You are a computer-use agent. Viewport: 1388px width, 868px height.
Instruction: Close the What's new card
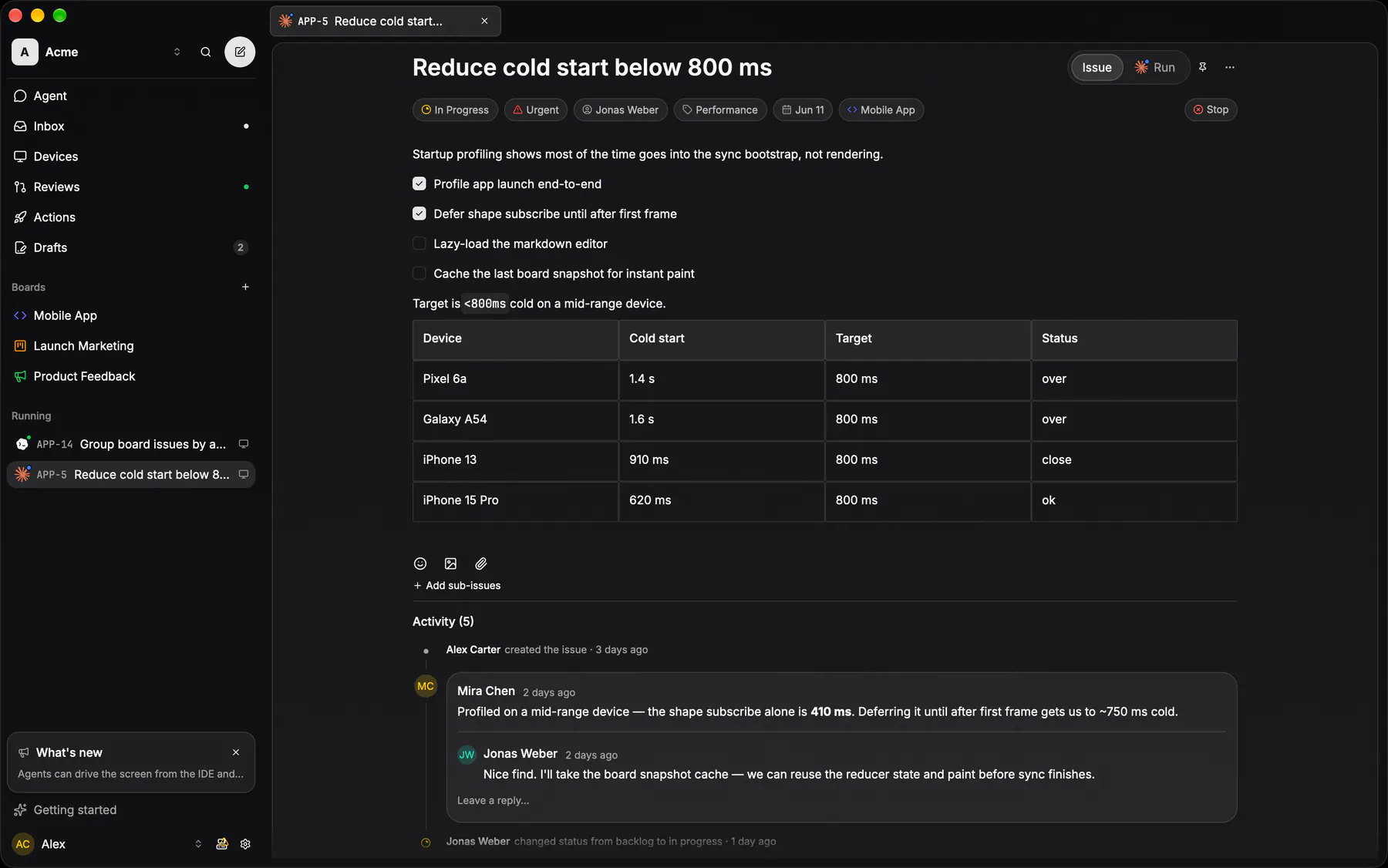(x=236, y=752)
